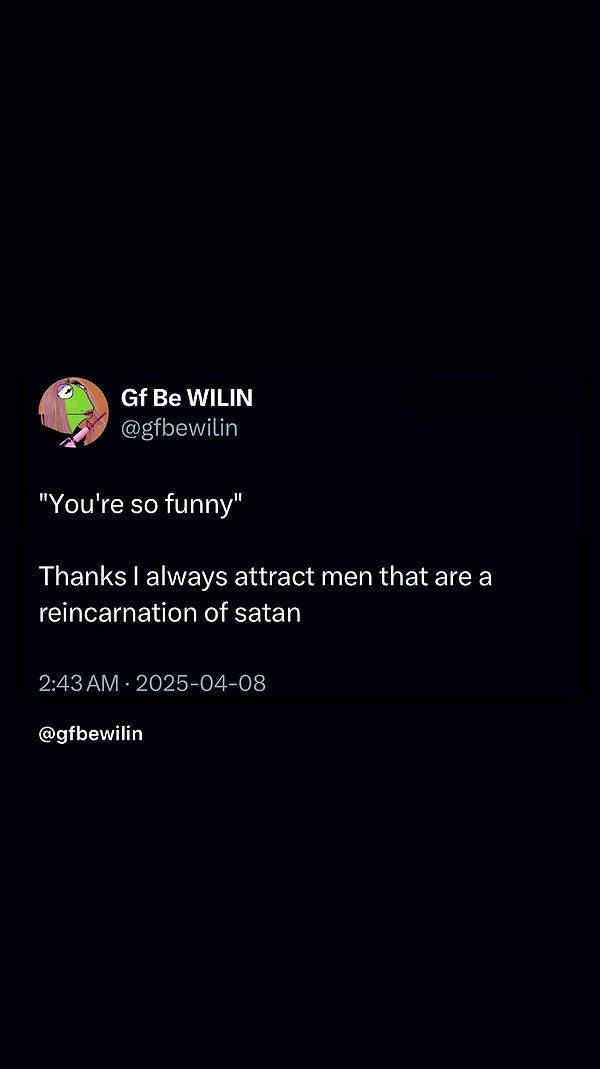Open the Gf Be WILIN display name

point(187,397)
